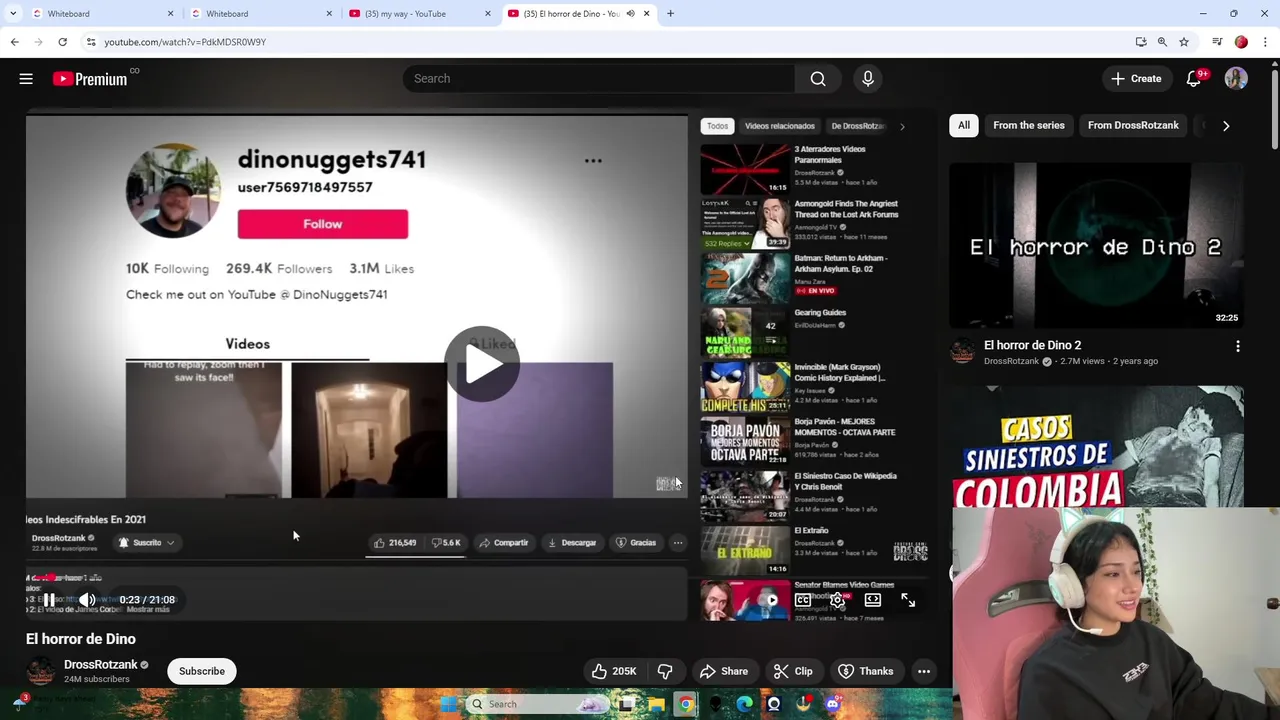The image size is (1280, 720).
Task: Subscribe to DrossRotzank channel
Action: click(202, 671)
